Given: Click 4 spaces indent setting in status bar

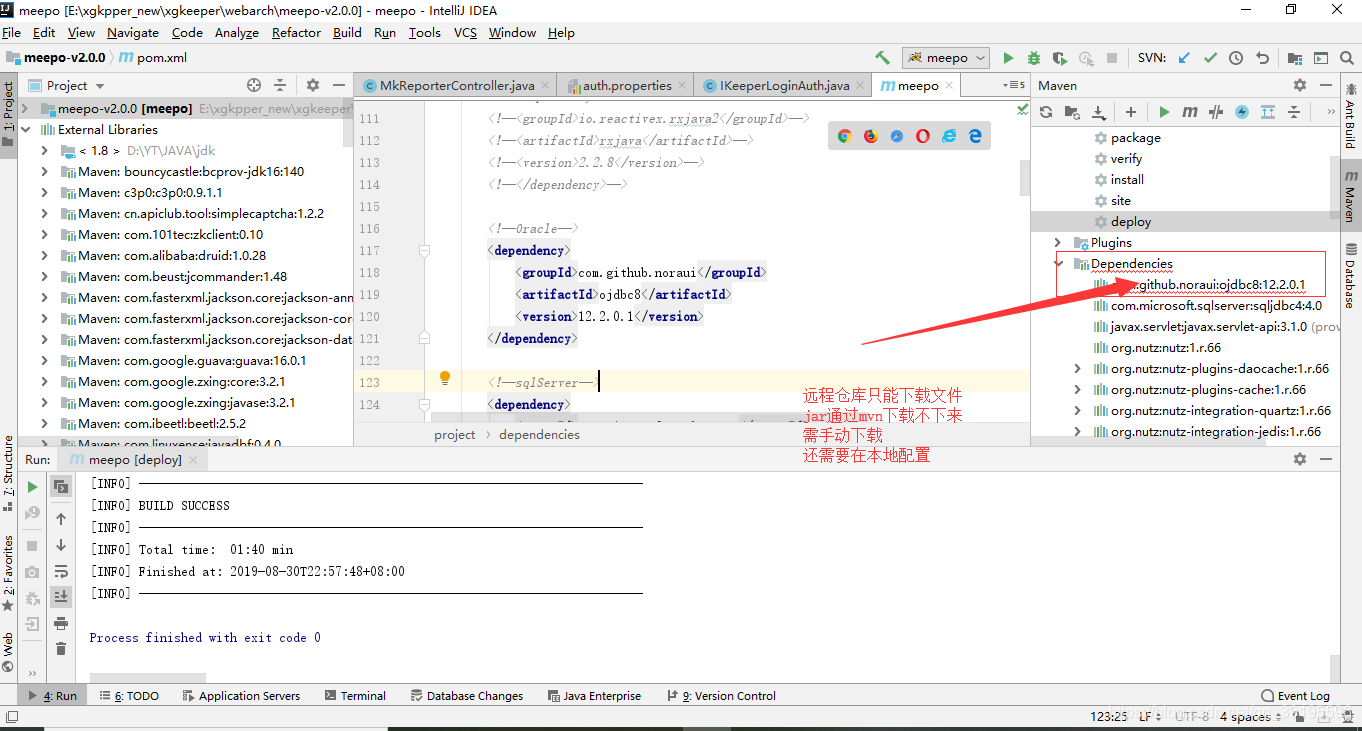Looking at the screenshot, I should tap(1252, 717).
